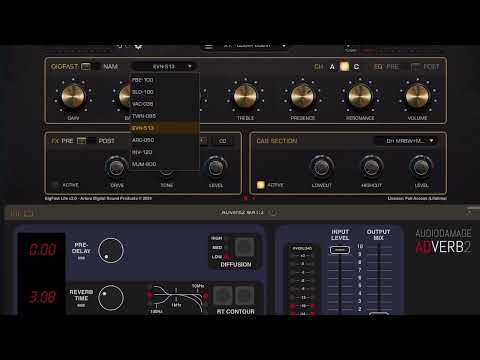Open the EVH-513 amp model dropdown
The width and height of the screenshot is (480, 360).
point(163,66)
